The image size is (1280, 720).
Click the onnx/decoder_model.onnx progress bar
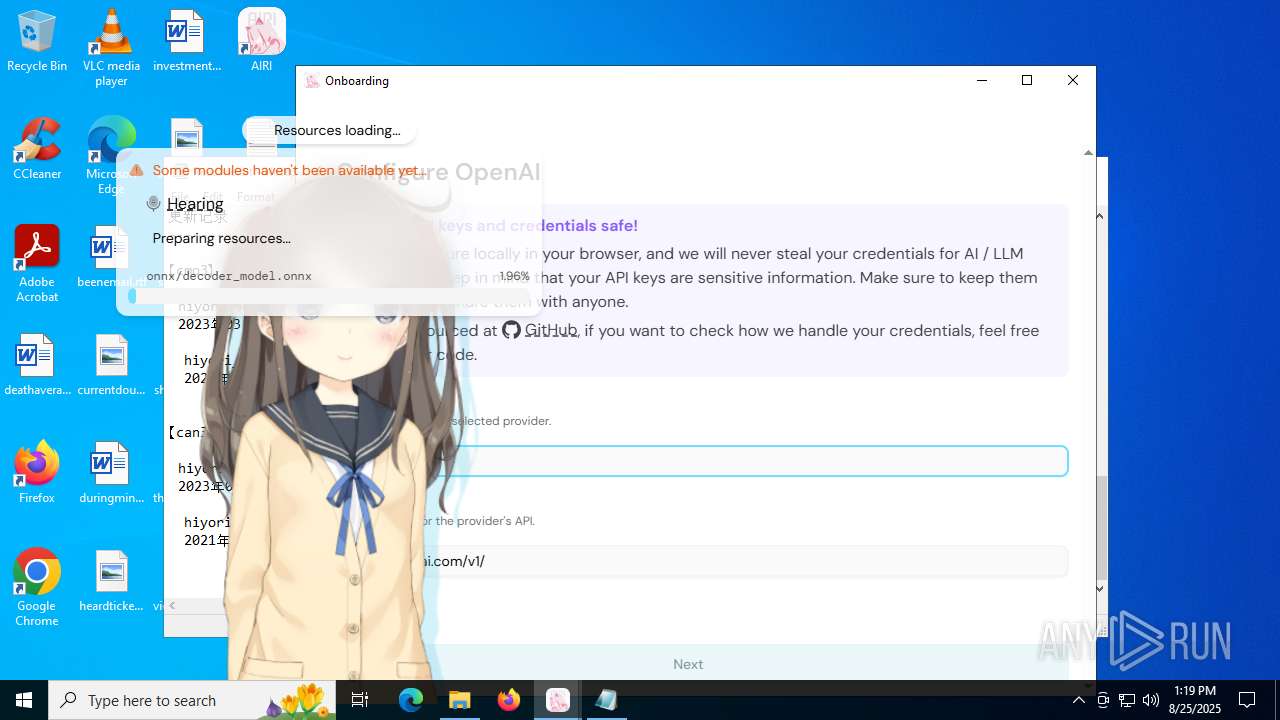tap(329, 296)
